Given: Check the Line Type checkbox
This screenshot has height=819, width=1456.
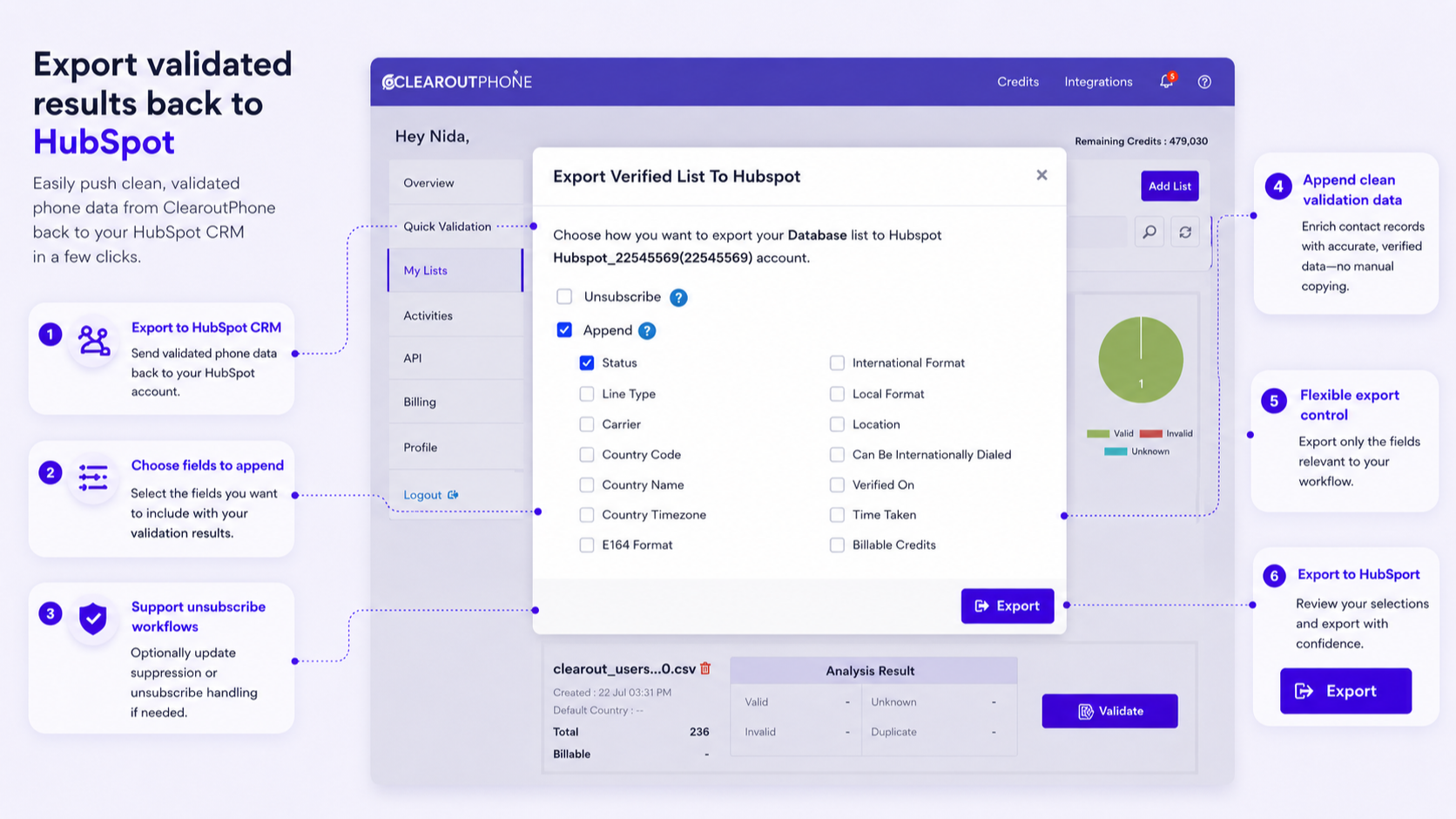Looking at the screenshot, I should click(x=587, y=394).
